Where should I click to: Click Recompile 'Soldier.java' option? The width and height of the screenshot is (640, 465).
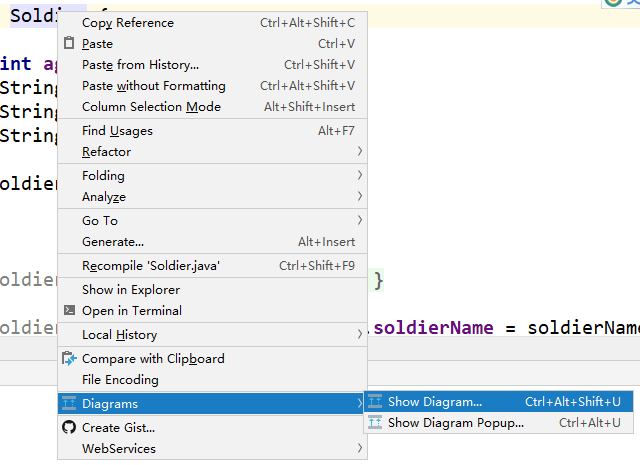click(151, 266)
